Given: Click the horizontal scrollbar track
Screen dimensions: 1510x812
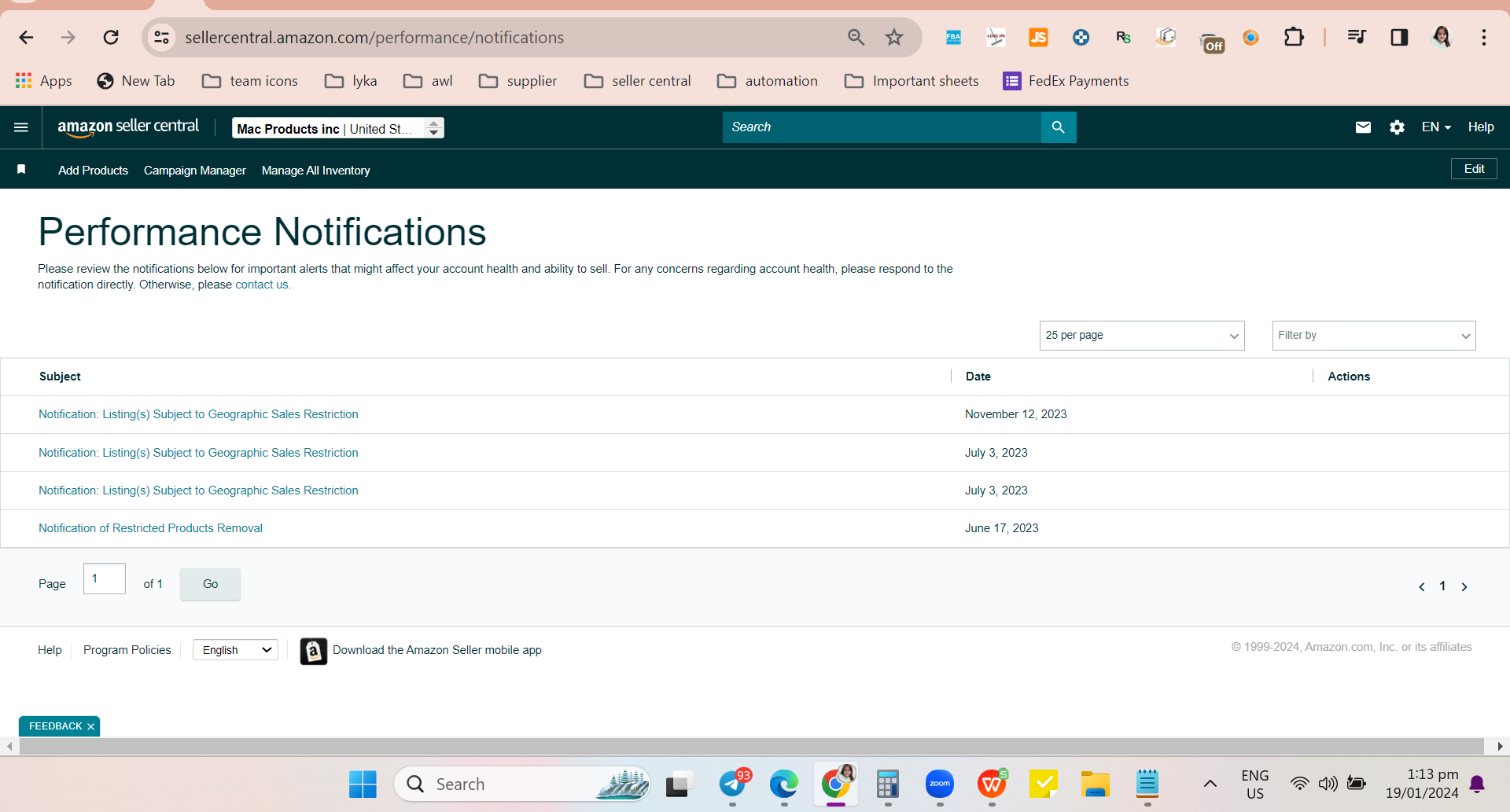Looking at the screenshot, I should (x=751, y=746).
